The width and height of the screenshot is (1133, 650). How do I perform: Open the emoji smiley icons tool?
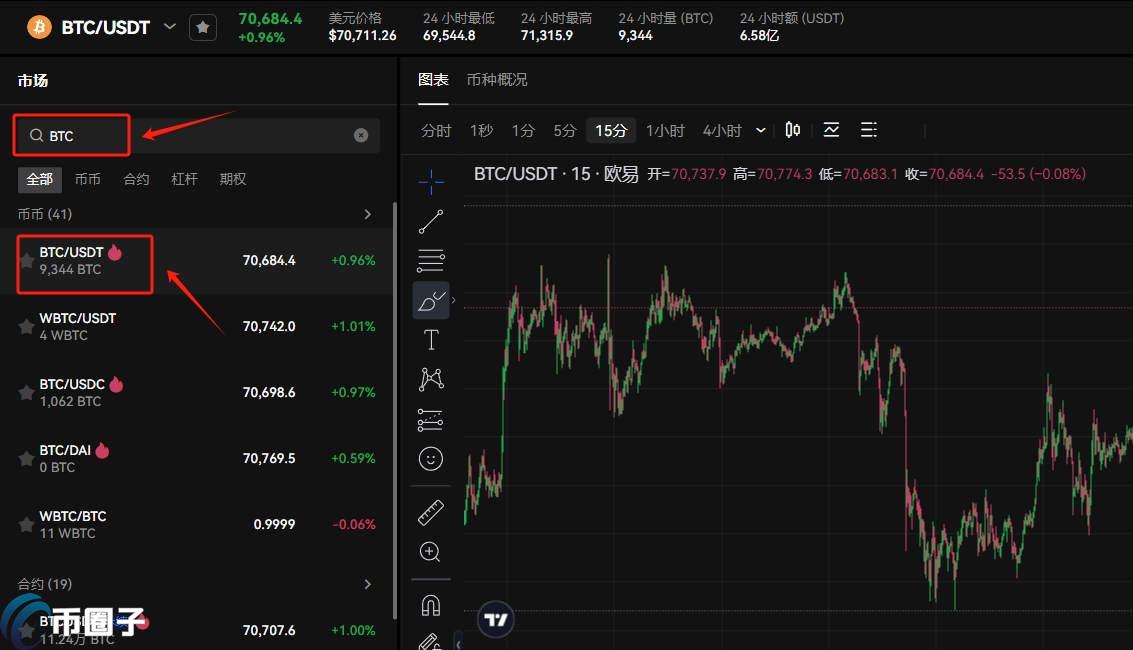click(431, 459)
